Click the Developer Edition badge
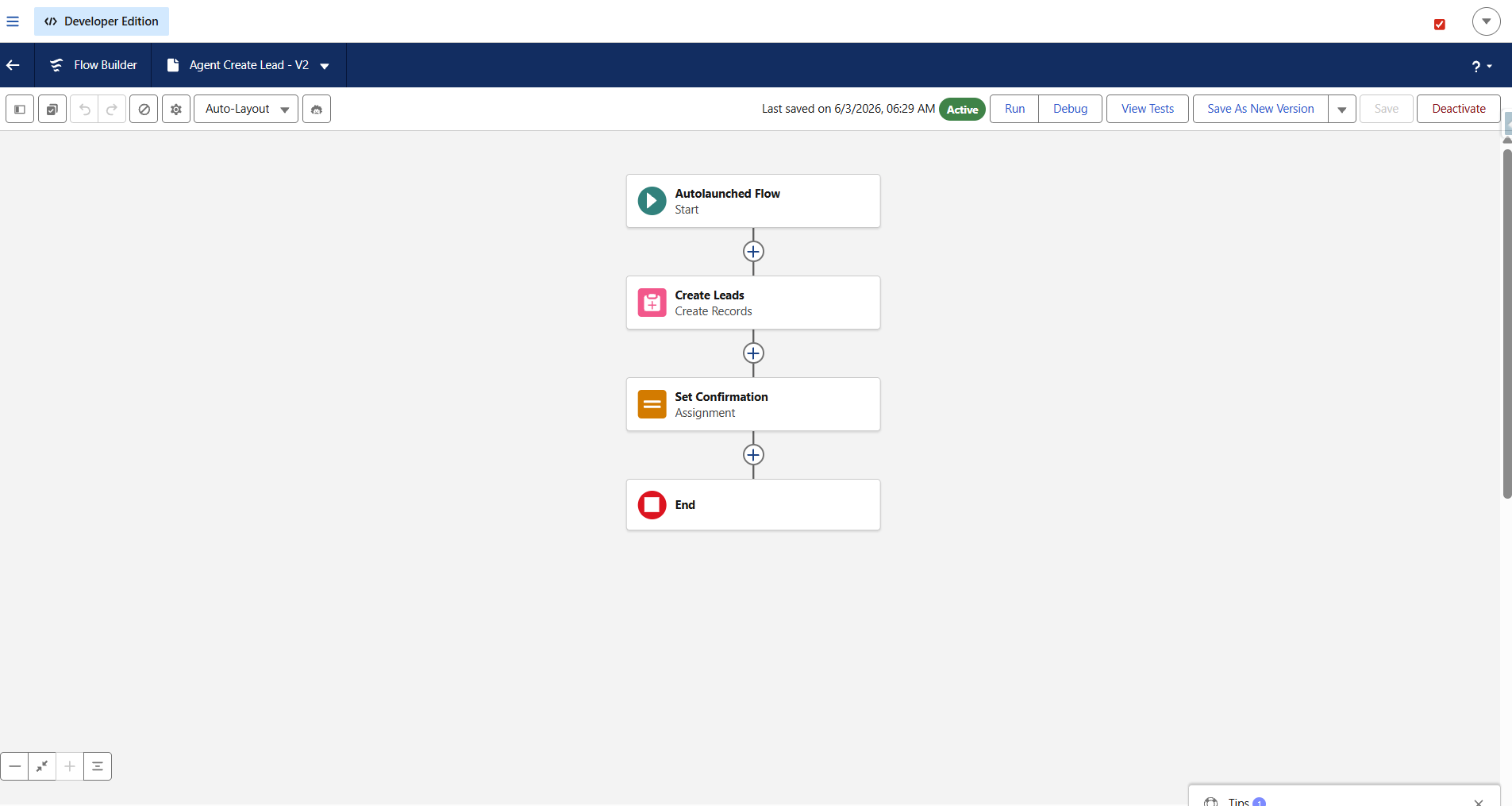1512x806 pixels. [102, 21]
